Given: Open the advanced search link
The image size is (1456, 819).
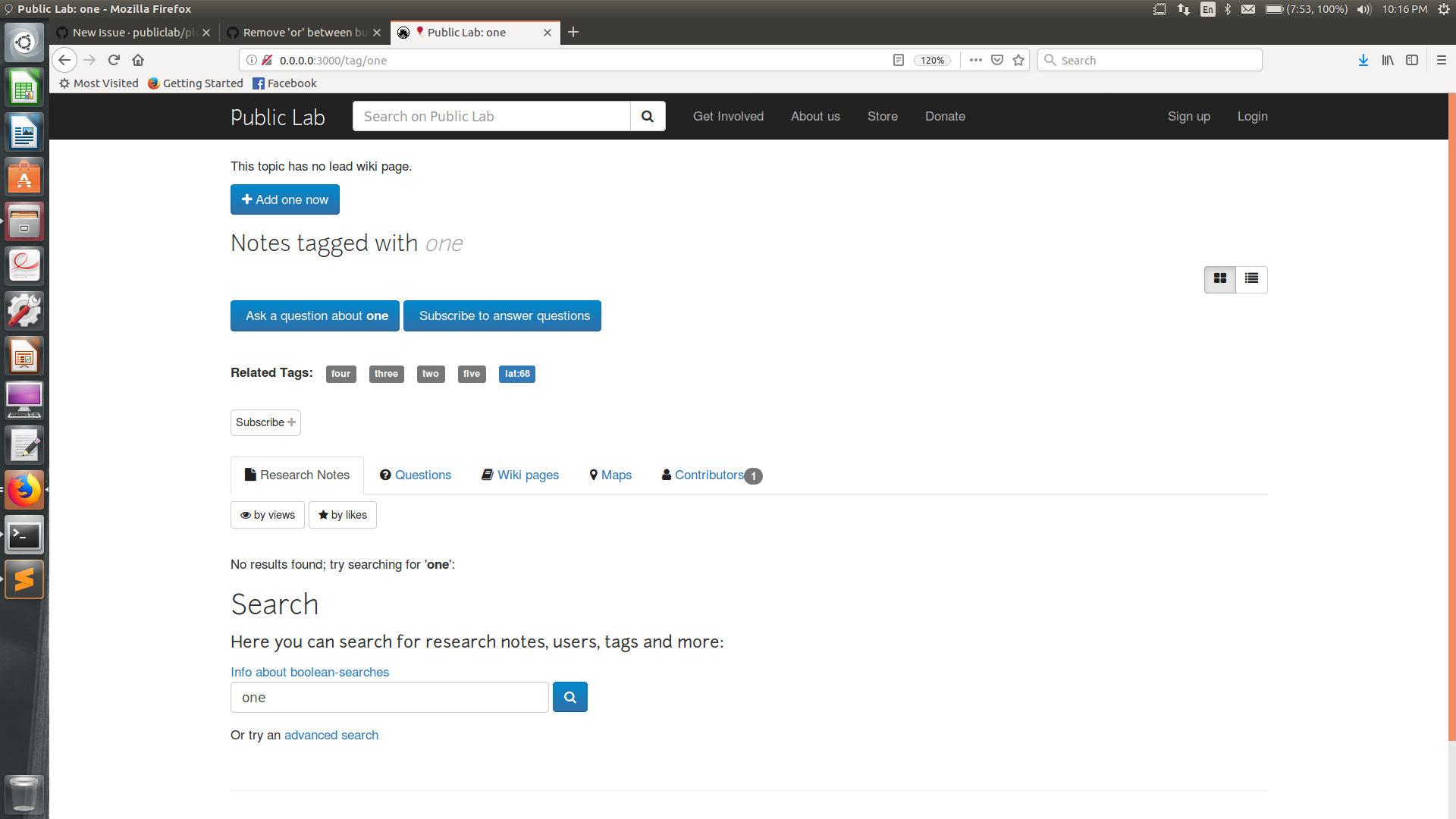Looking at the screenshot, I should [331, 735].
